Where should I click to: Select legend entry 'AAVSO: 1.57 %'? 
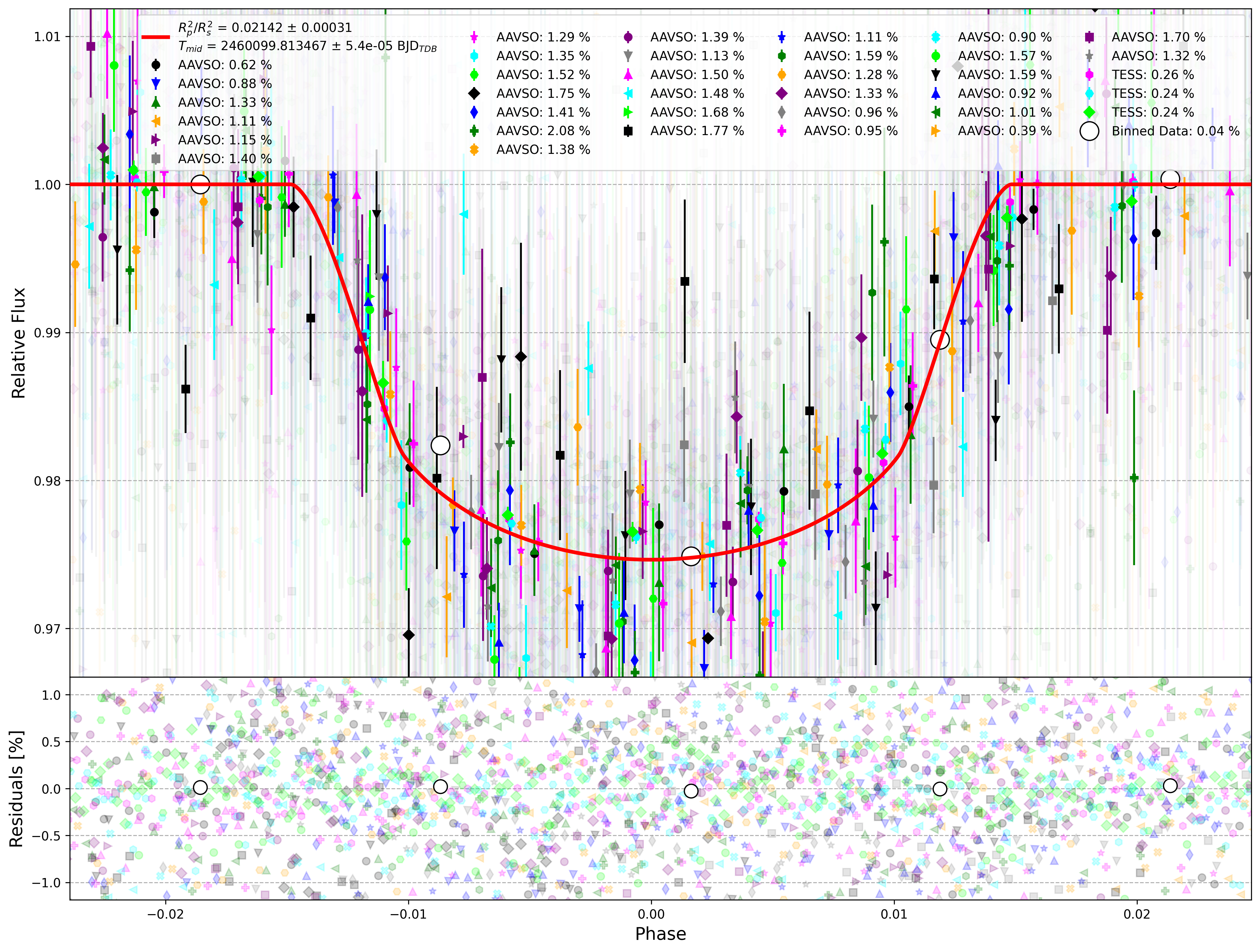pyautogui.click(x=1005, y=56)
